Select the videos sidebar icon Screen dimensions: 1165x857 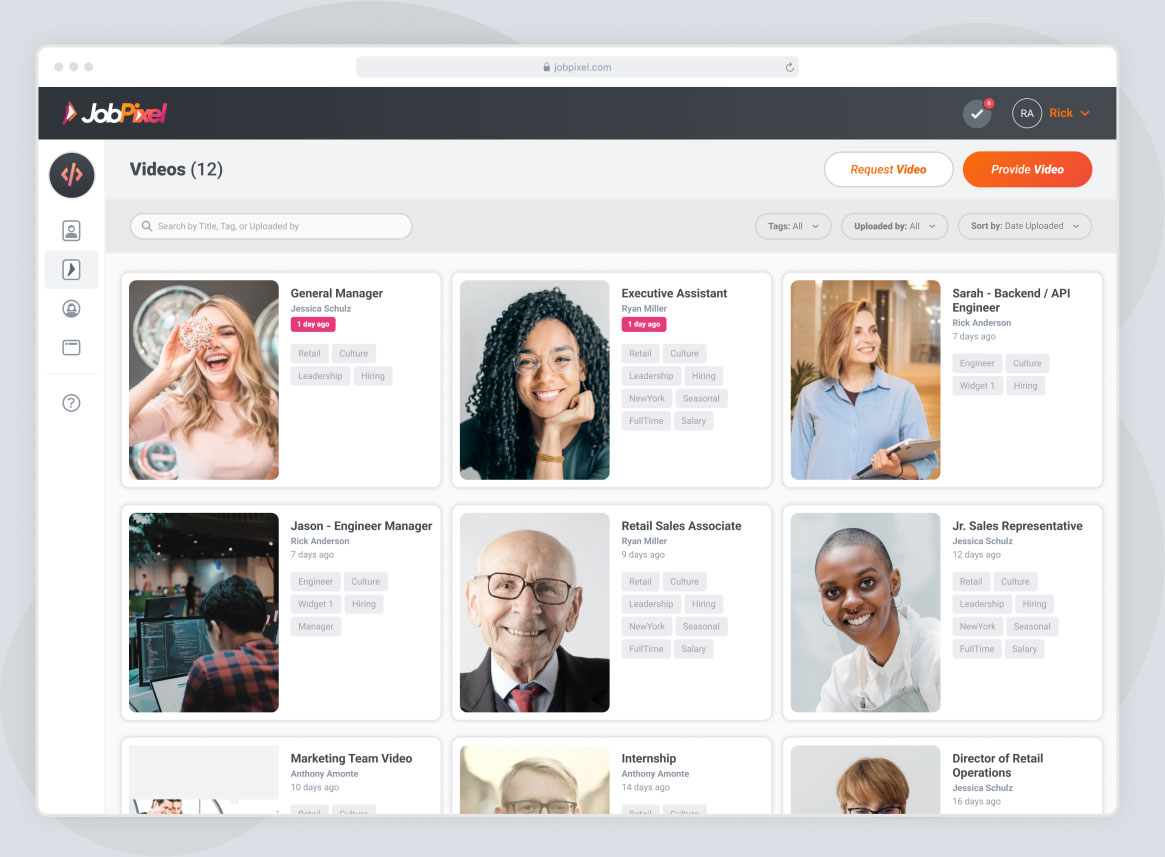coord(71,269)
